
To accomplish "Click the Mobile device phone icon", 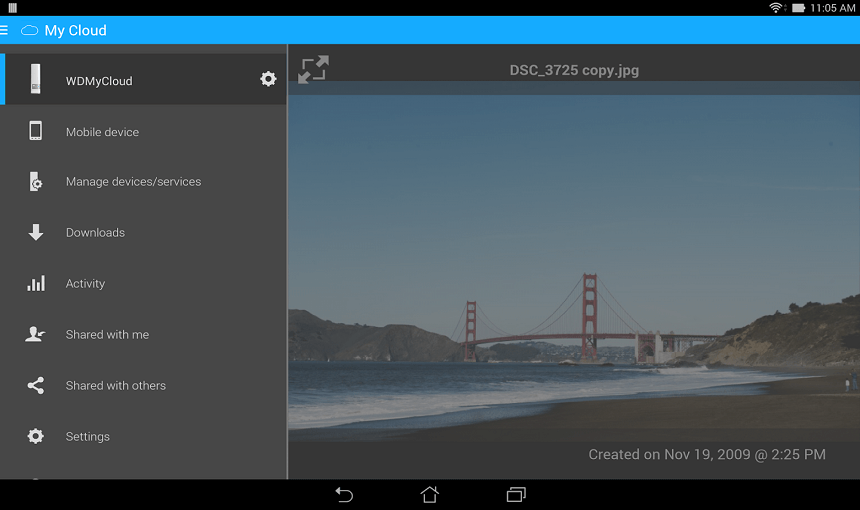I will pos(36,131).
